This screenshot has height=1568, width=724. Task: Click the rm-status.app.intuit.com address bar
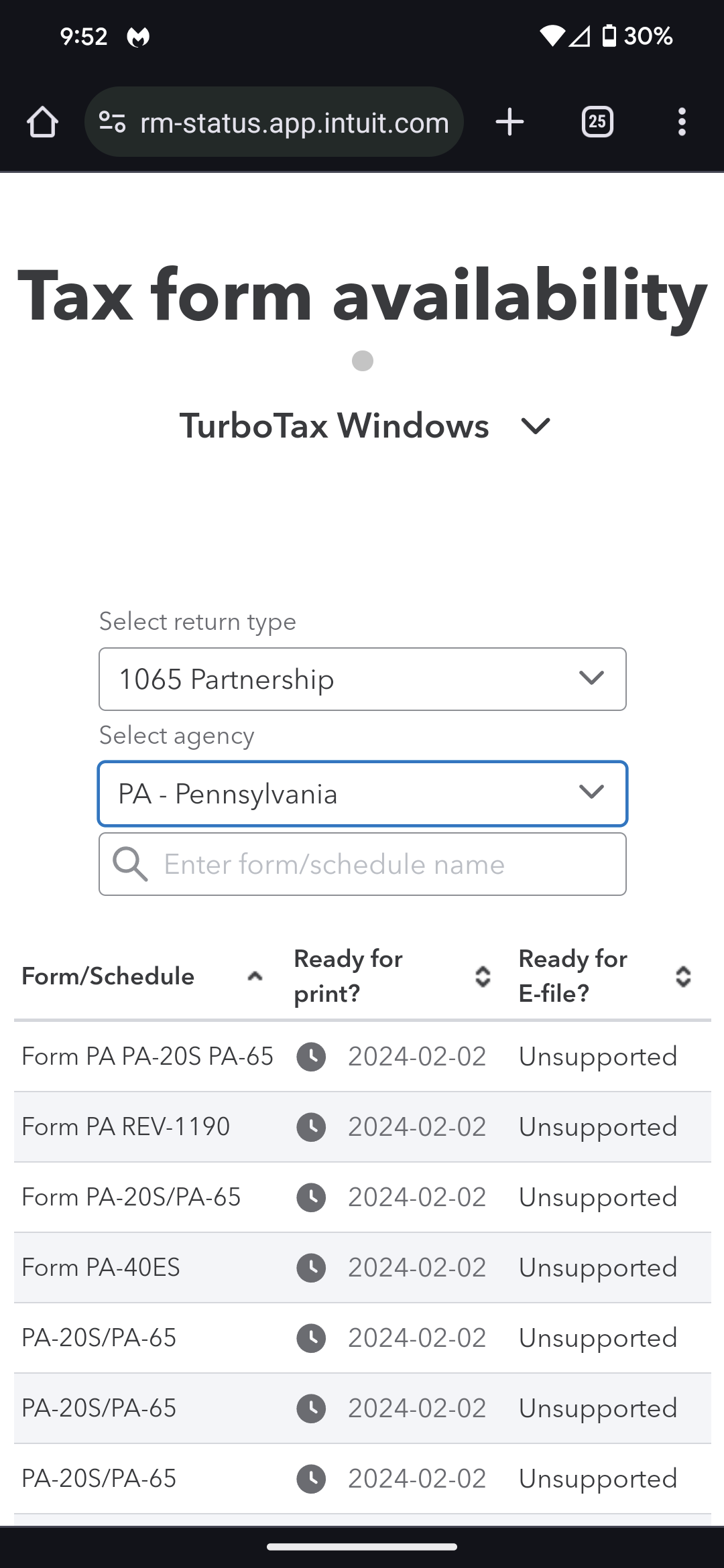coord(295,123)
